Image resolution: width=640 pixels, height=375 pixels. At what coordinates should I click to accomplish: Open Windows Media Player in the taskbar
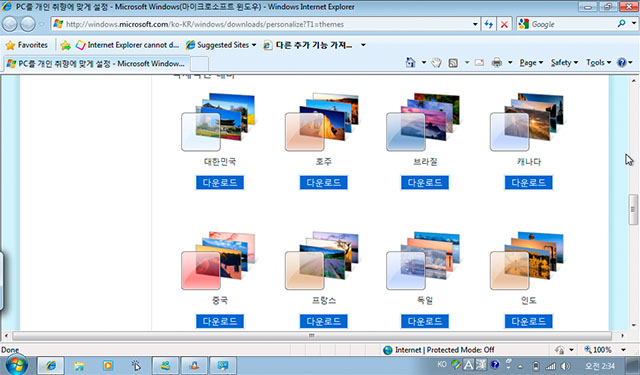(108, 365)
